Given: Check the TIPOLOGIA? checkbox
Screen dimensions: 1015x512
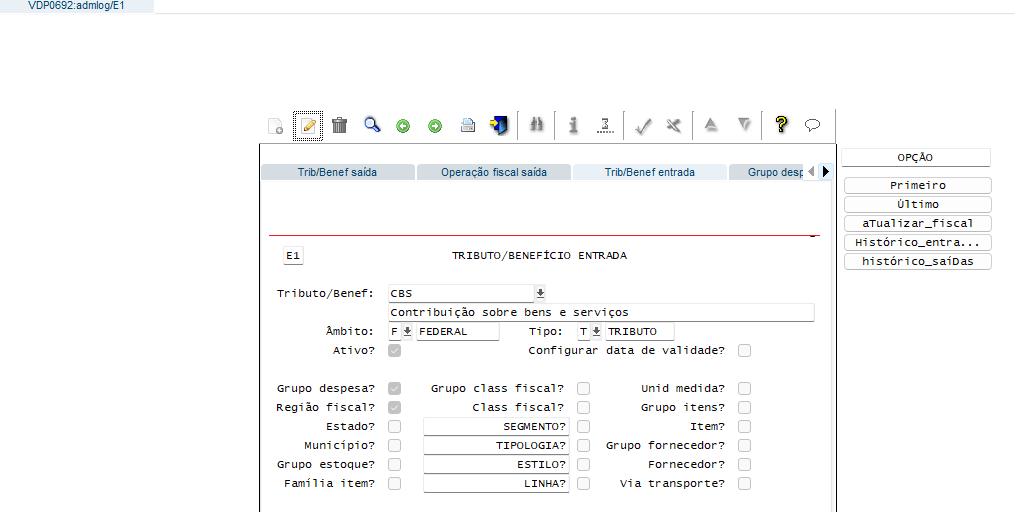Looking at the screenshot, I should tap(583, 445).
